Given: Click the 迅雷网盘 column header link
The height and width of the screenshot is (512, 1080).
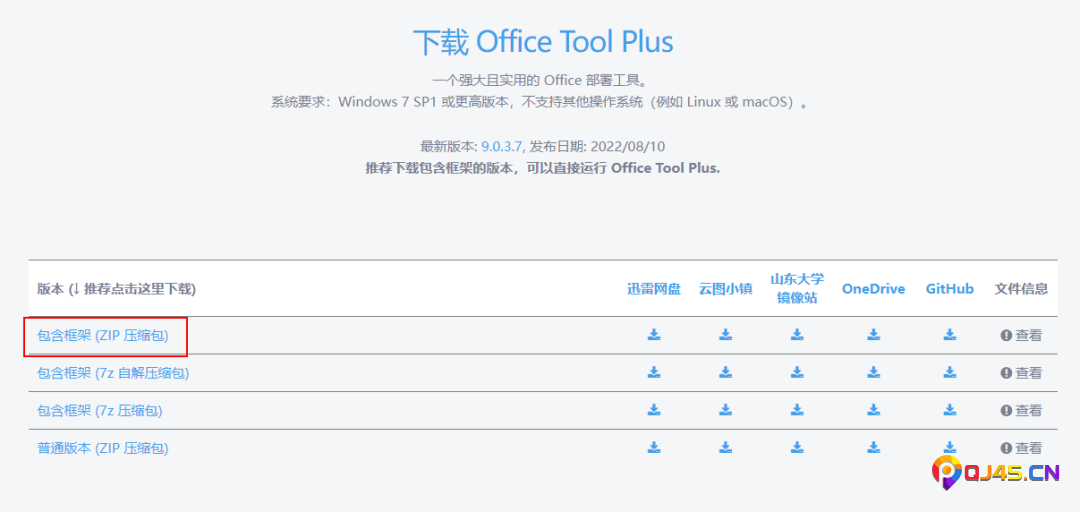Looking at the screenshot, I should [x=654, y=289].
